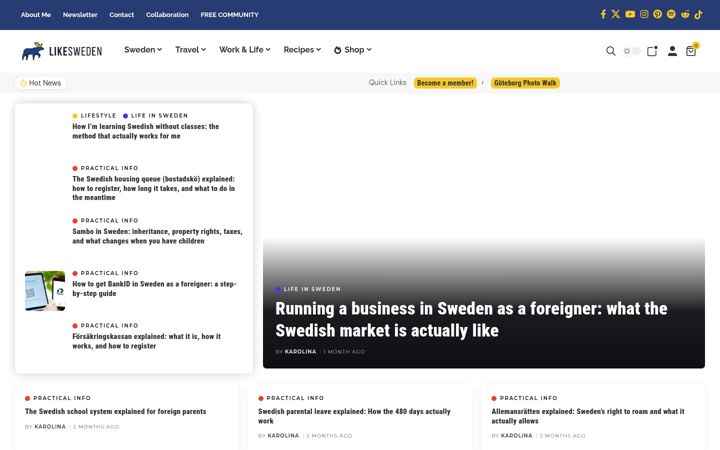Open the Instagram profile icon

coord(644,14)
